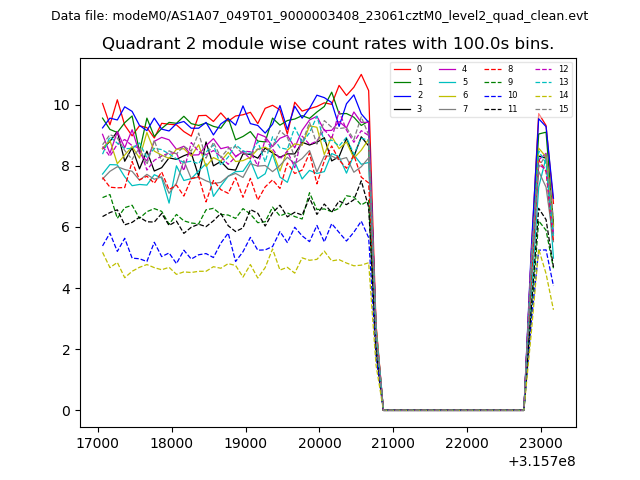Image resolution: width=640 pixels, height=480 pixels.
Task: Select legend entry for module 1 green line
Action: [402, 82]
